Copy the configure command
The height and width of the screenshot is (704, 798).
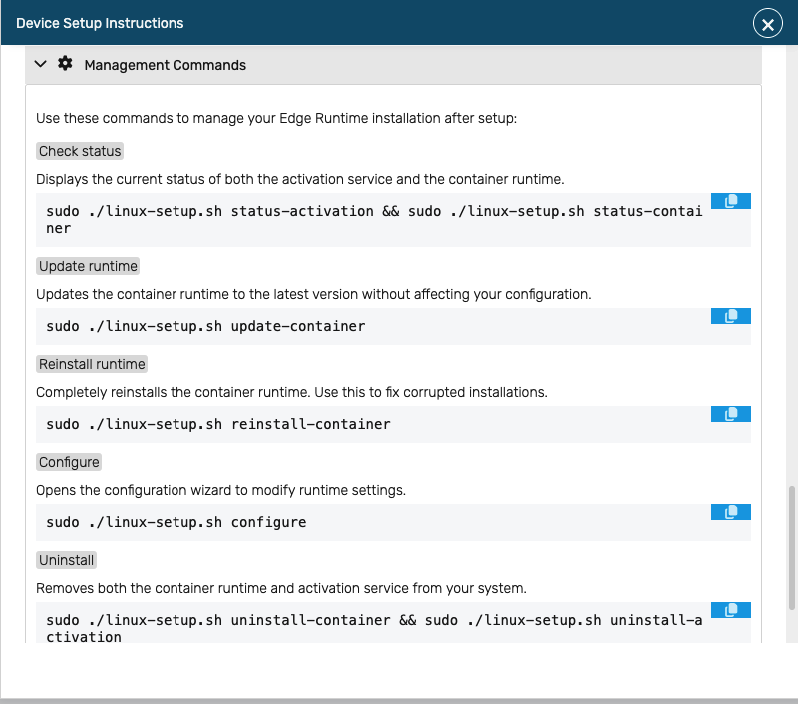[730, 512]
